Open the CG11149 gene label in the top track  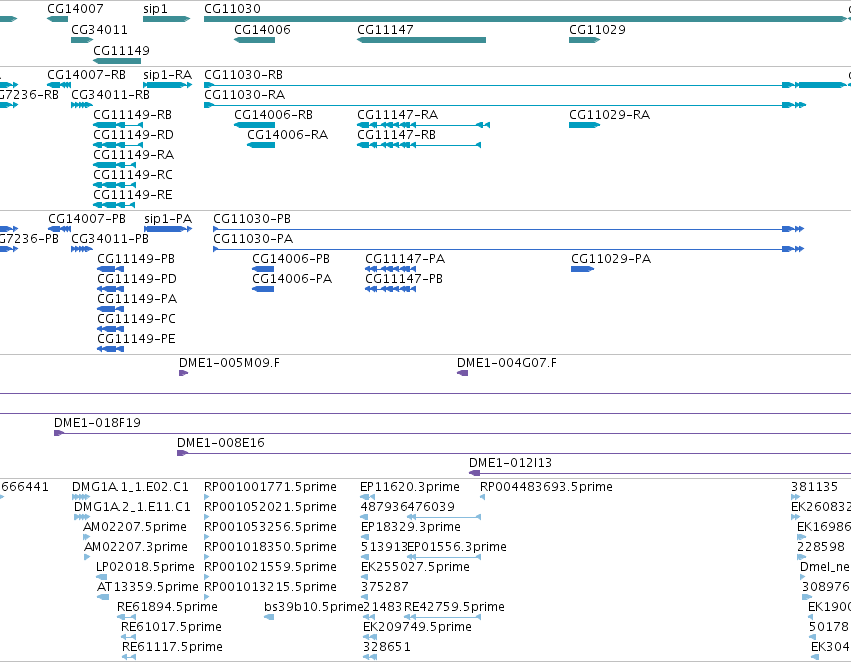[121, 50]
